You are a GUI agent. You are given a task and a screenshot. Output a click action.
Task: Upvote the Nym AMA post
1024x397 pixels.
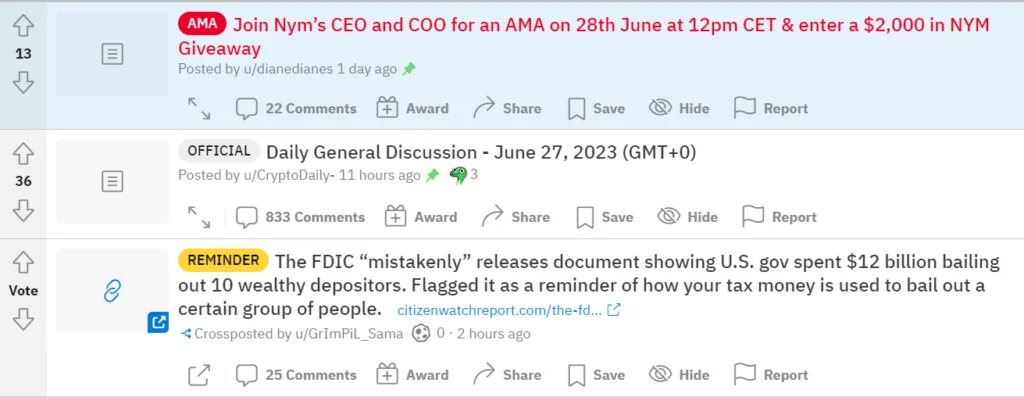pyautogui.click(x=24, y=26)
